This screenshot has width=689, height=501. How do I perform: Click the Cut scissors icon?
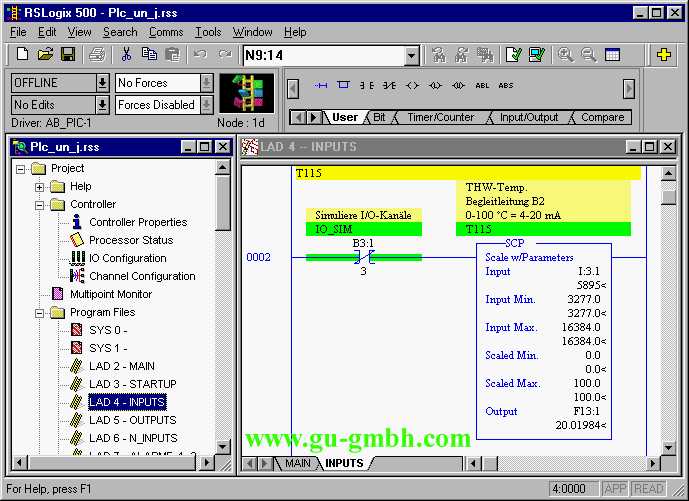click(x=129, y=55)
